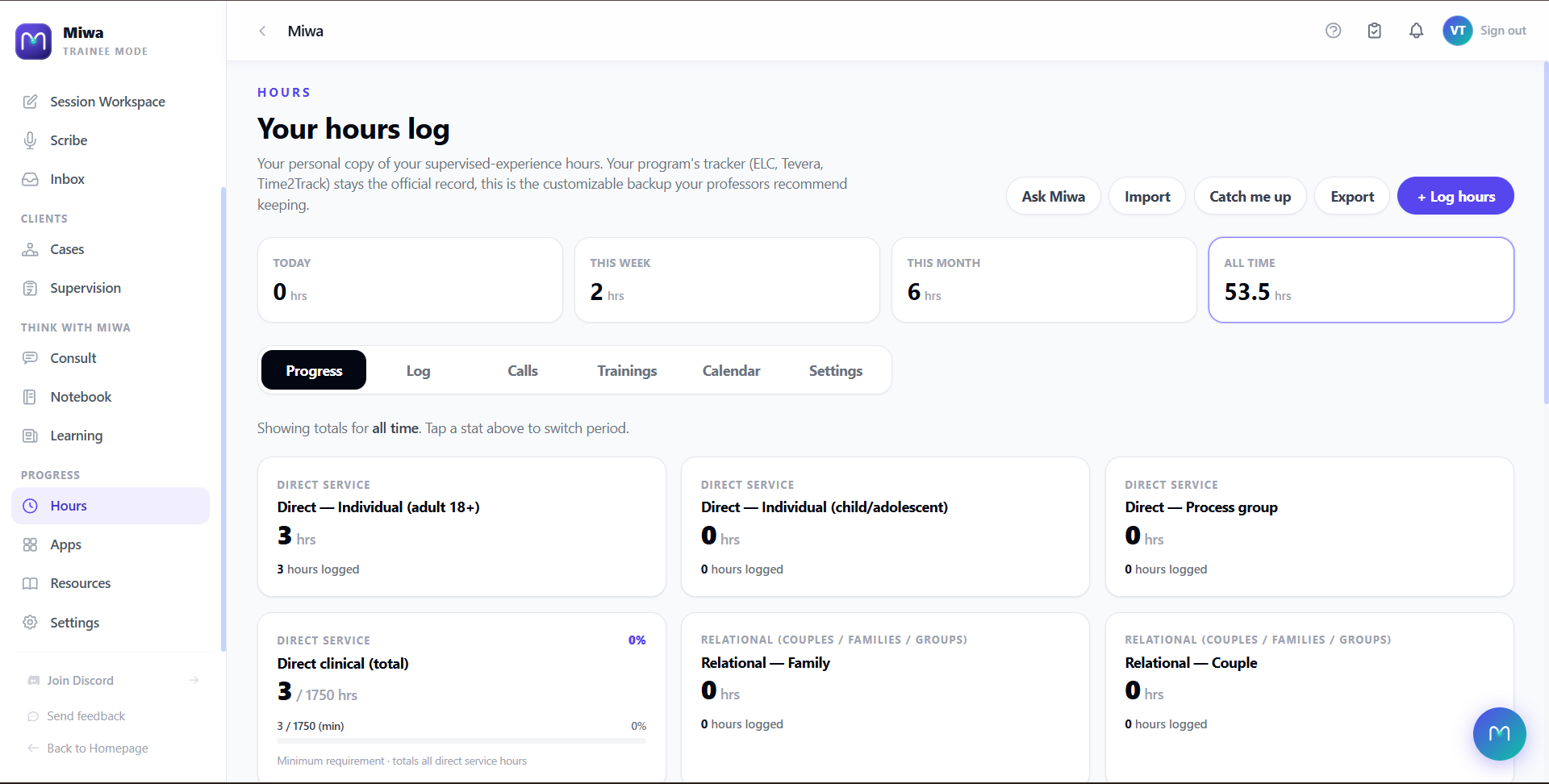Viewport: 1549px width, 784px height.
Task: Click the Export button
Action: pyautogui.click(x=1352, y=196)
